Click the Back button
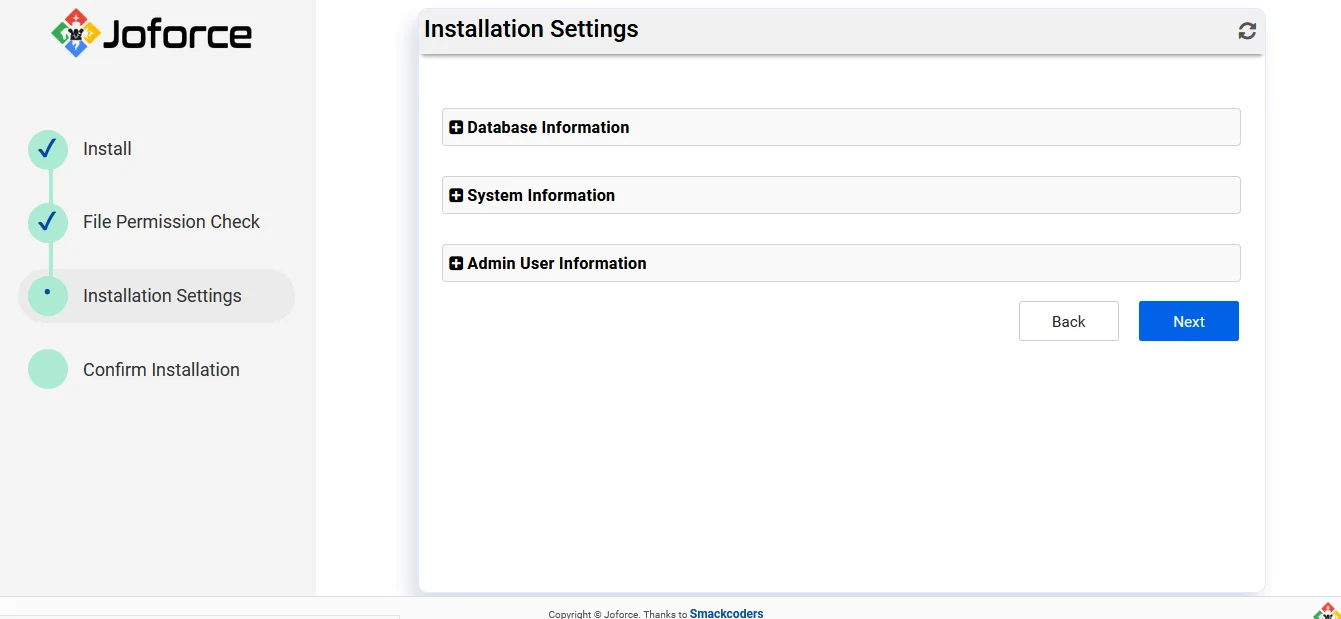The height and width of the screenshot is (619, 1341). [1068, 321]
